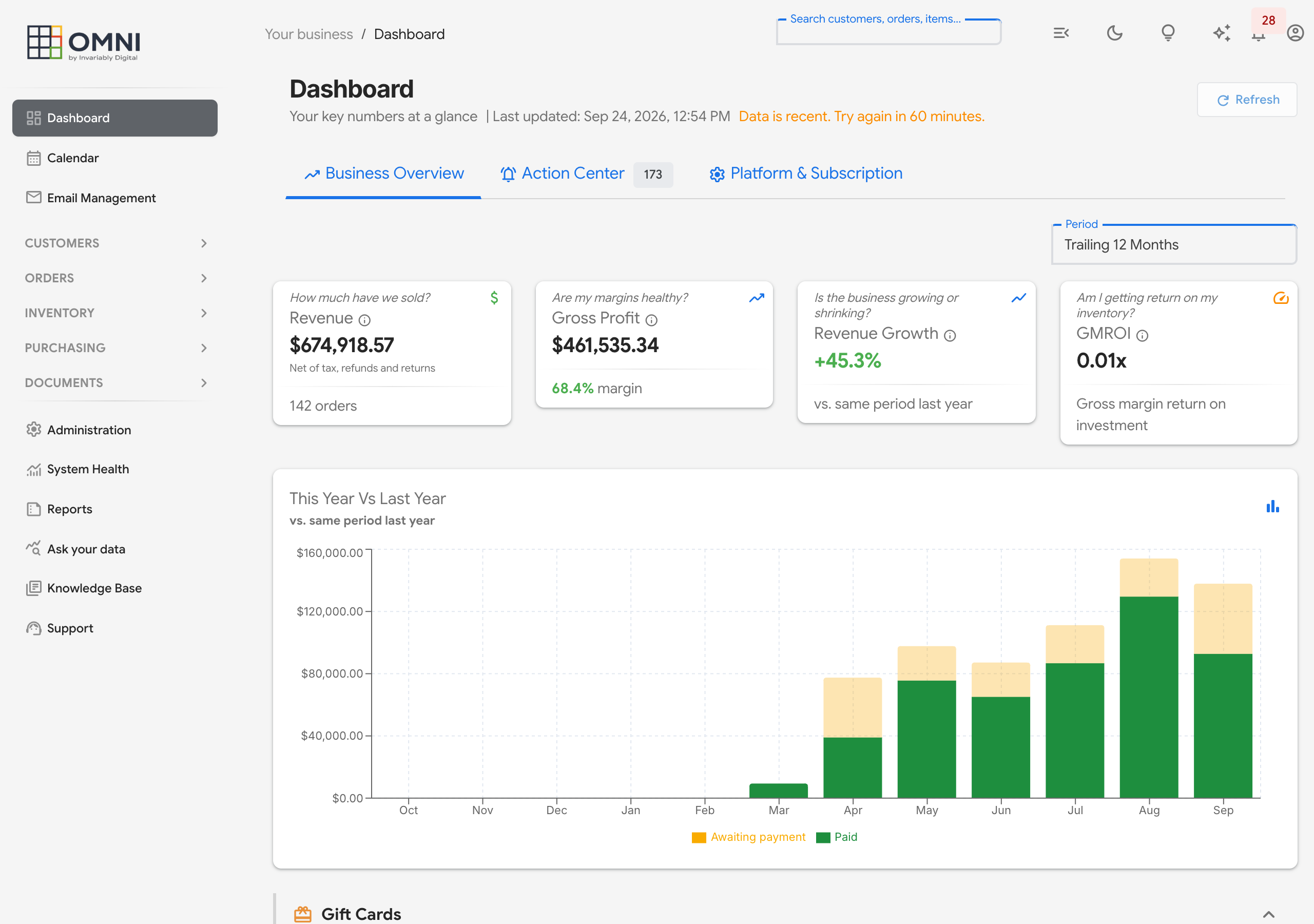The width and height of the screenshot is (1314, 924).
Task: Toggle Awaiting payment legend swatch
Action: [698, 838]
